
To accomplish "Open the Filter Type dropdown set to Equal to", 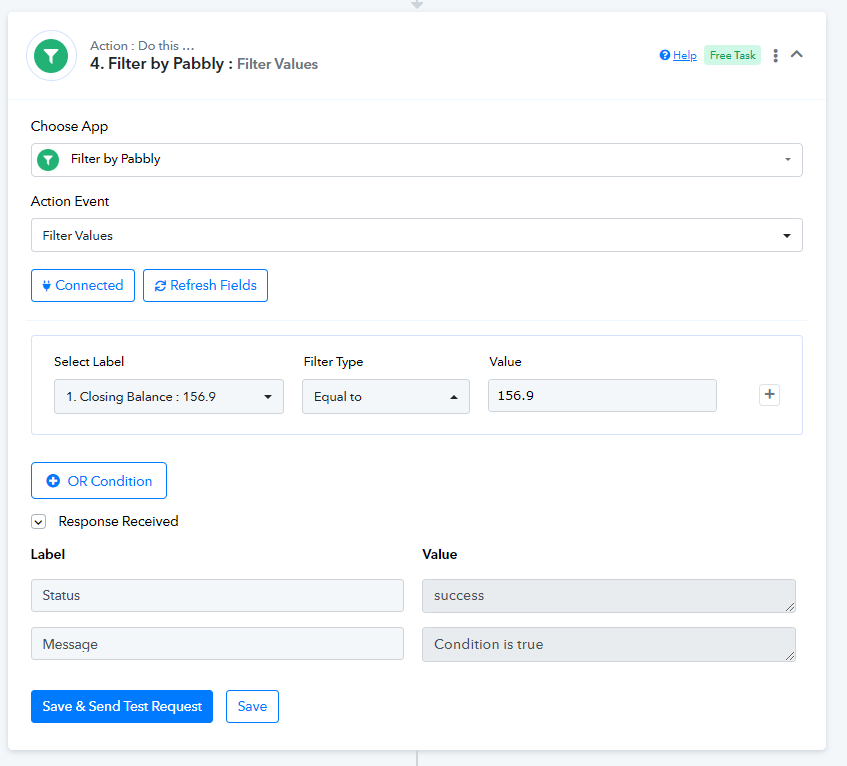I will tap(386, 397).
